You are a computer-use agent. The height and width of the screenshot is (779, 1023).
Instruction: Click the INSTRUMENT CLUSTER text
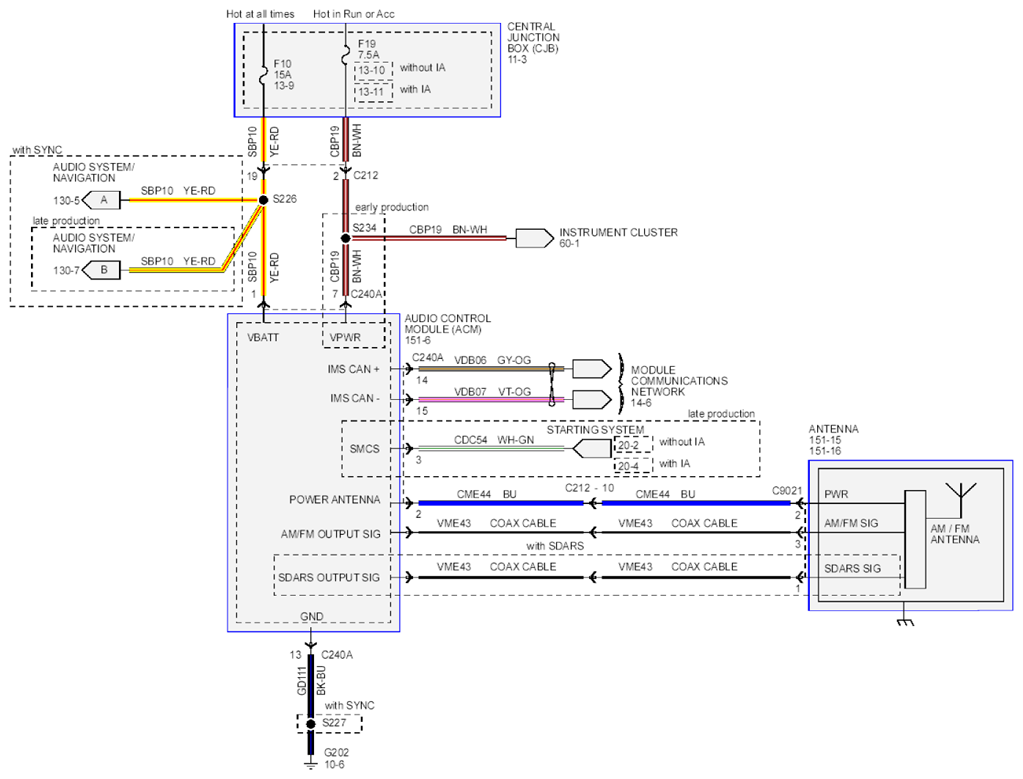pos(618,232)
